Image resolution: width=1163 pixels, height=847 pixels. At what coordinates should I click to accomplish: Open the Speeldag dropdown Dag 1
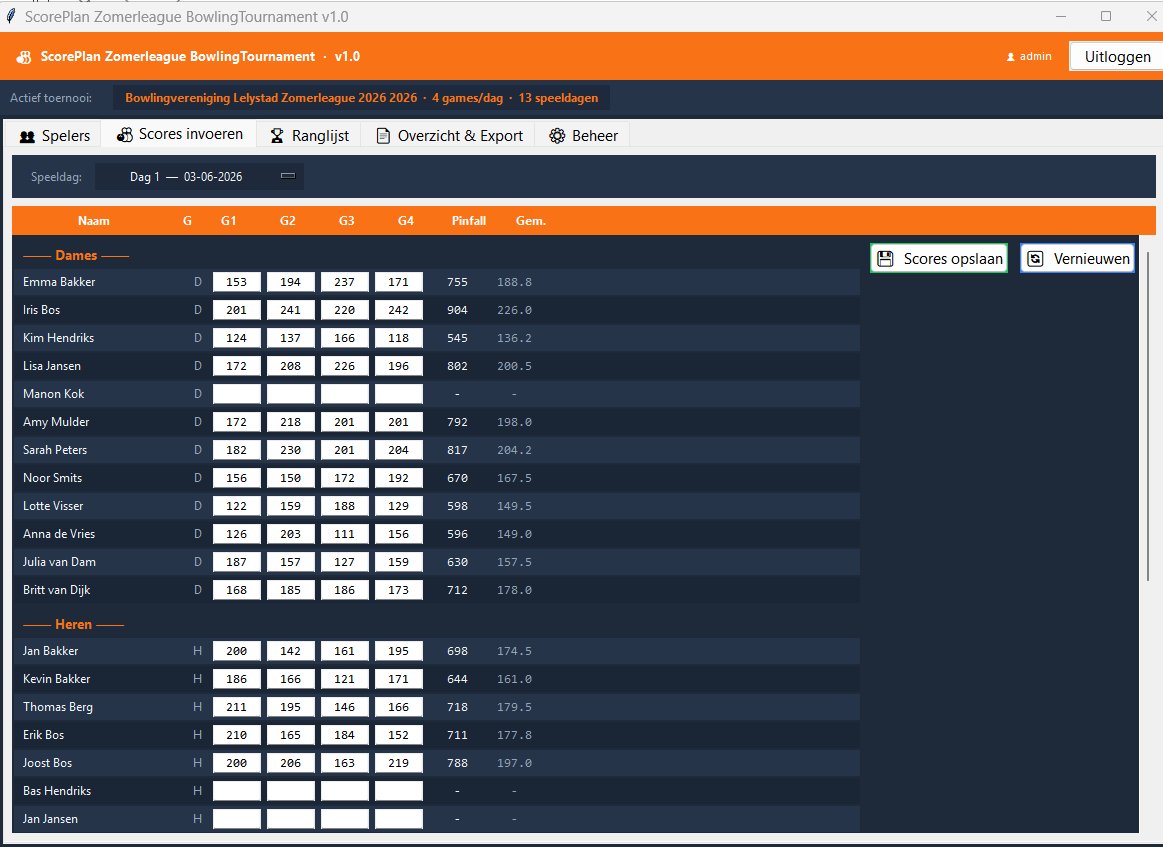click(x=200, y=177)
